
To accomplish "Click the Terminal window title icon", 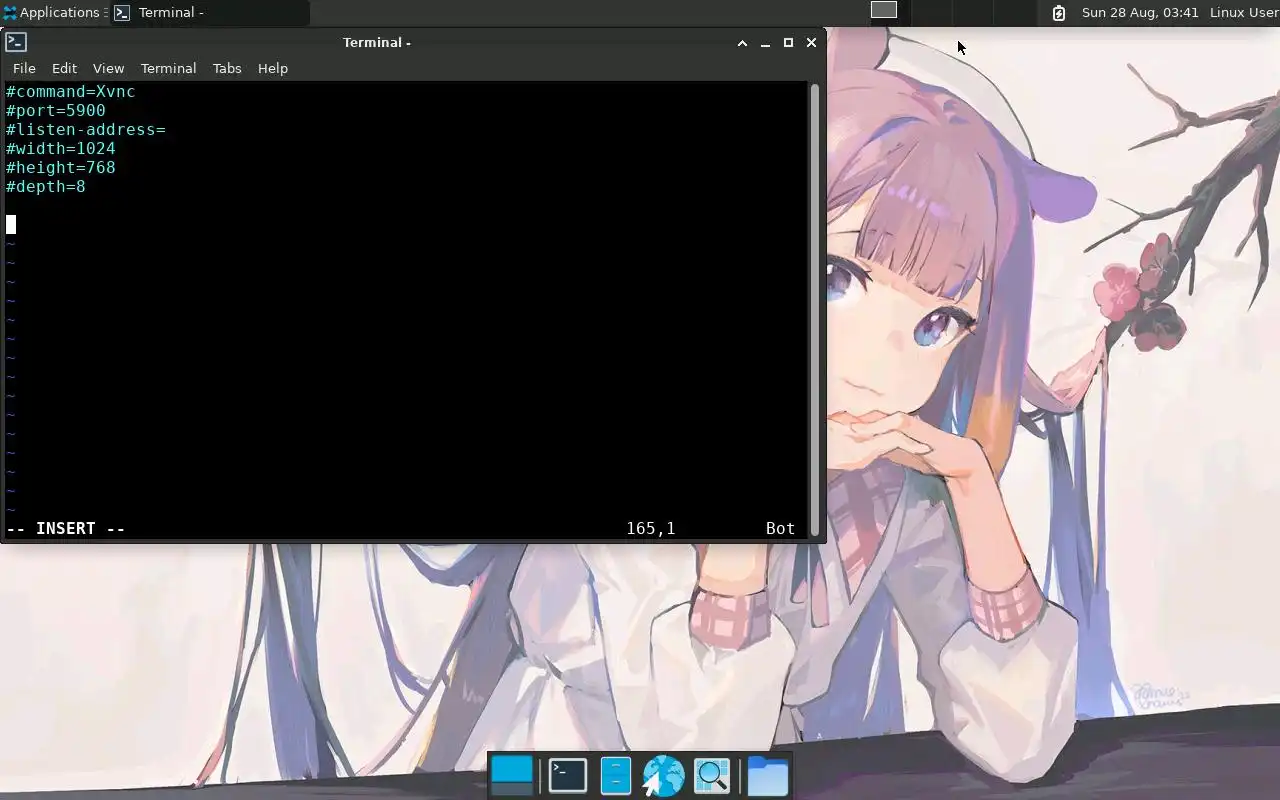I will pos(16,42).
